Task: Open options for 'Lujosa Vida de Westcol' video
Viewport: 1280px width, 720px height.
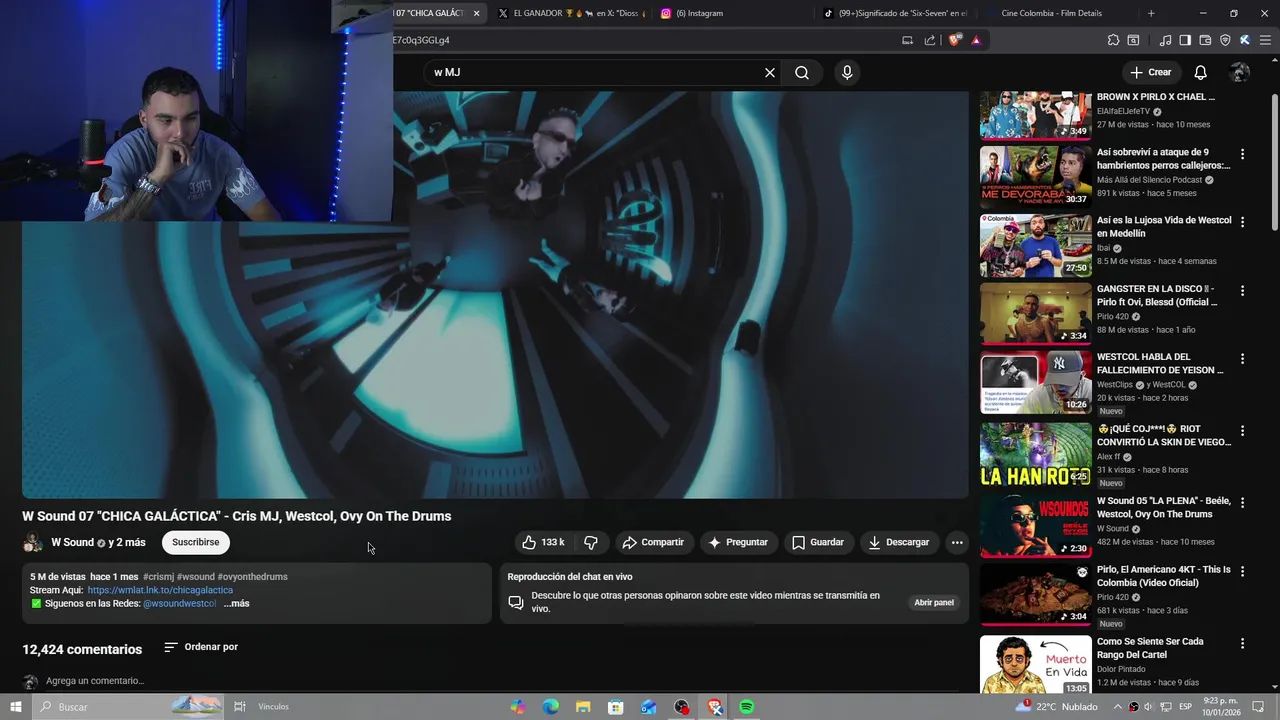Action: [1242, 222]
